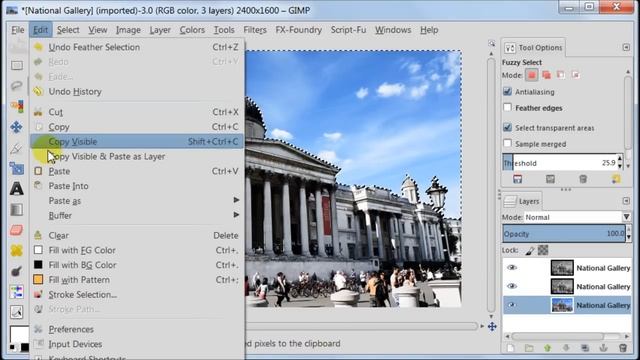Disable the Antialiasing checkbox

[507, 91]
